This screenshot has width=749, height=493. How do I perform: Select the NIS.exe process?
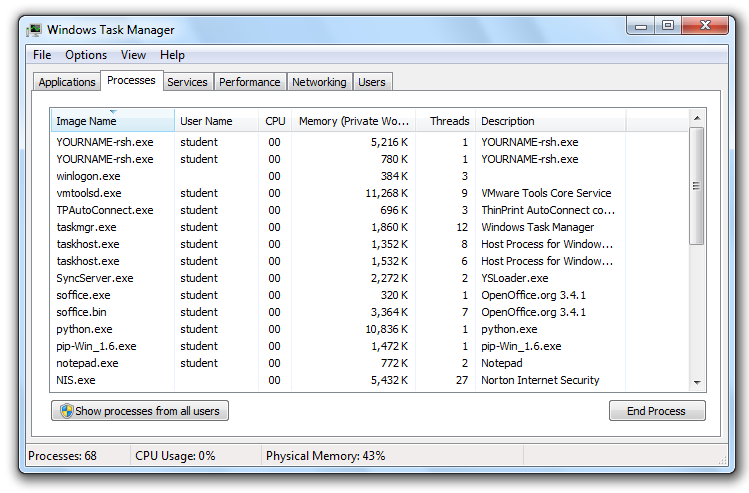369,380
